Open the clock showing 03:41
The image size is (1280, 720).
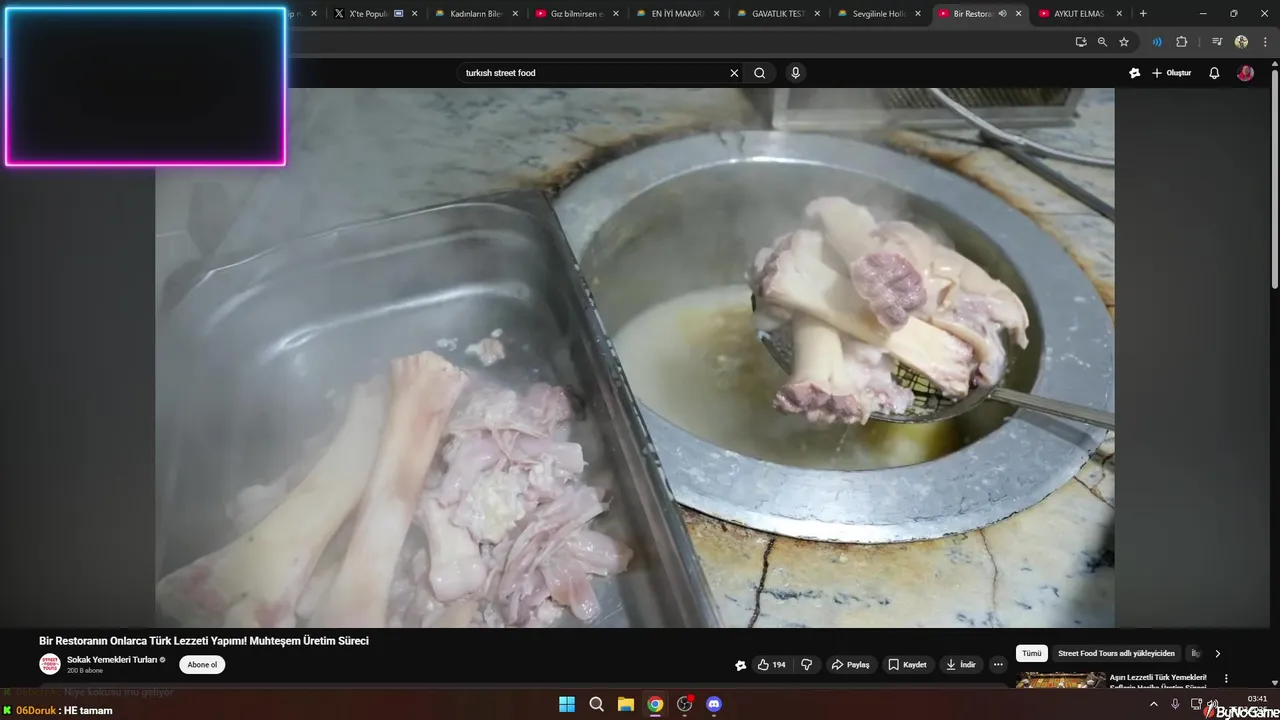(1258, 699)
